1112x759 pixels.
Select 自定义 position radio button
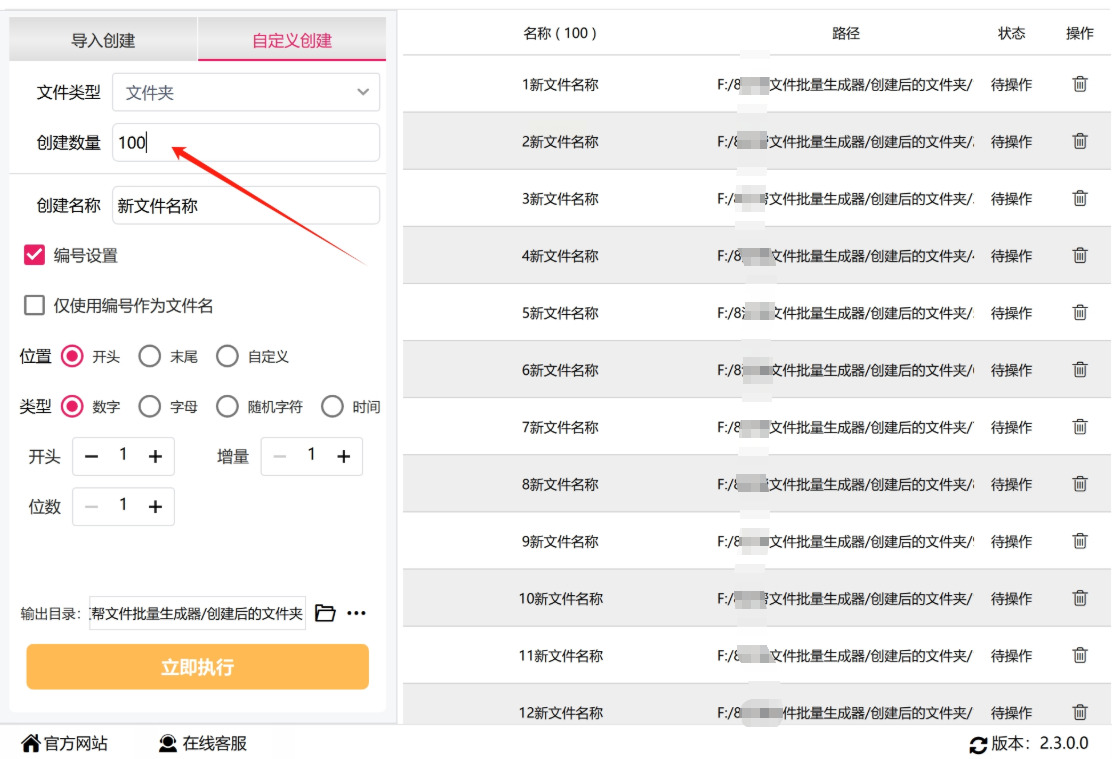click(x=227, y=356)
